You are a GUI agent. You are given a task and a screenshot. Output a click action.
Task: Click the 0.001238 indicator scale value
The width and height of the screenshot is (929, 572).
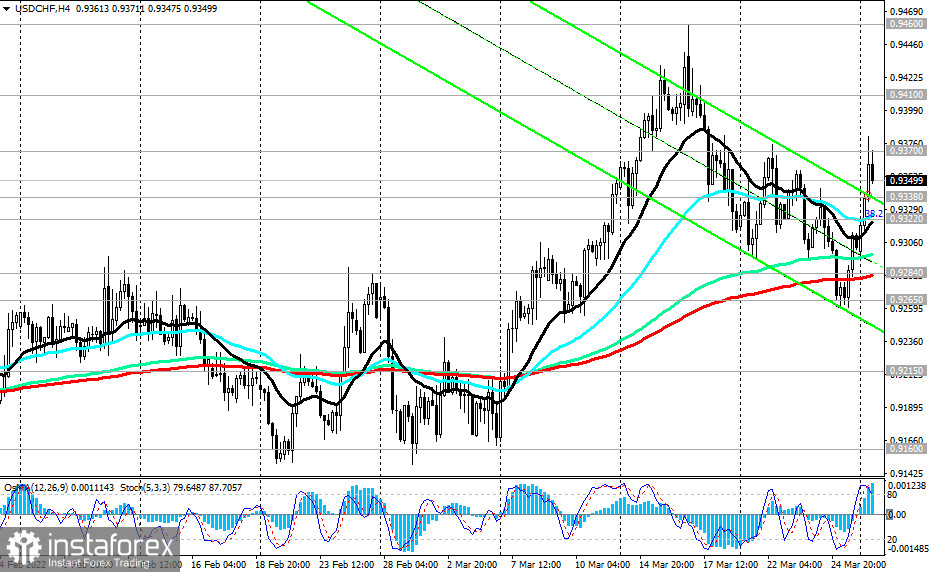(x=907, y=485)
